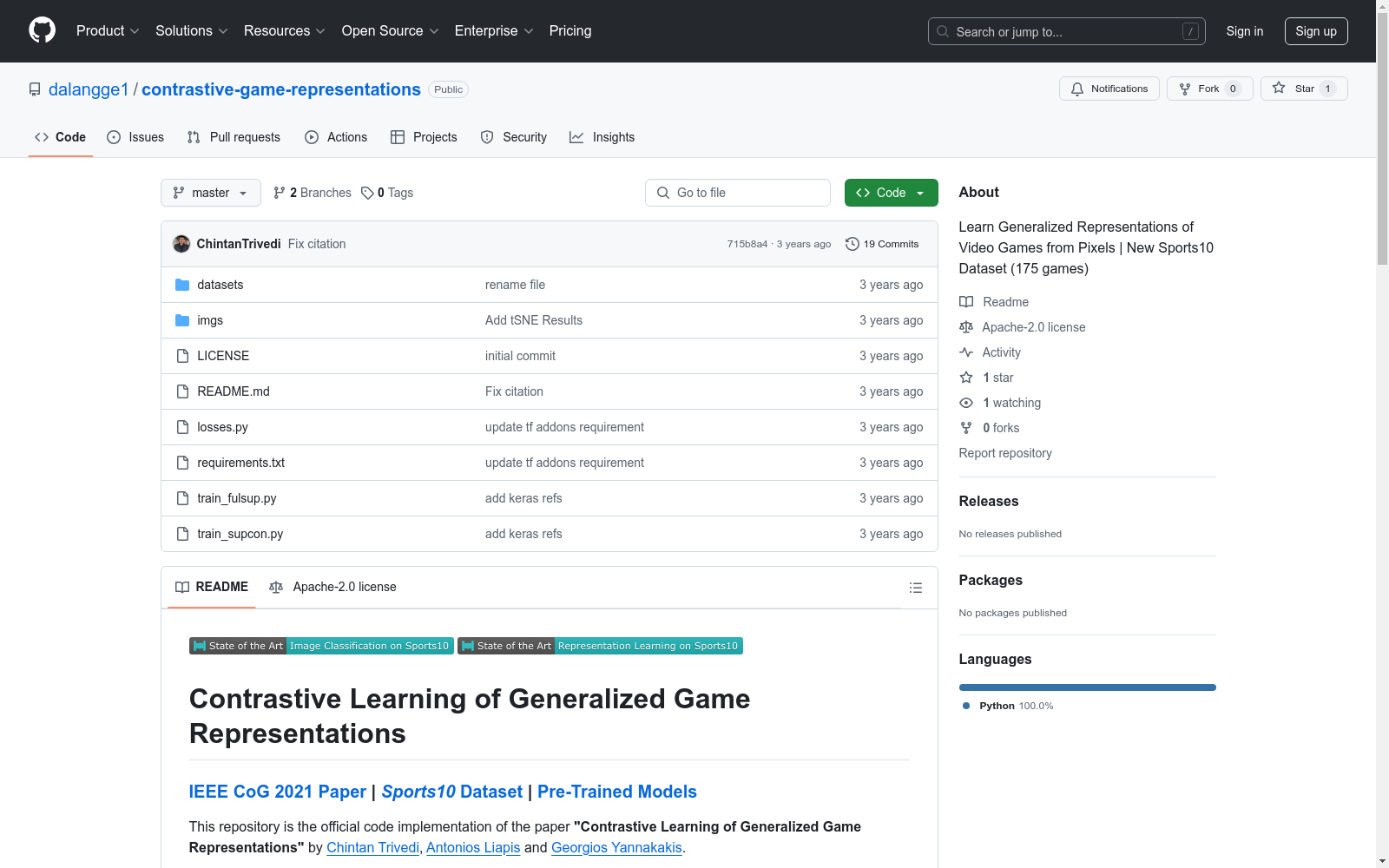Open the Georgios Yannakakis author link
Image resolution: width=1389 pixels, height=868 pixels.
(616, 847)
